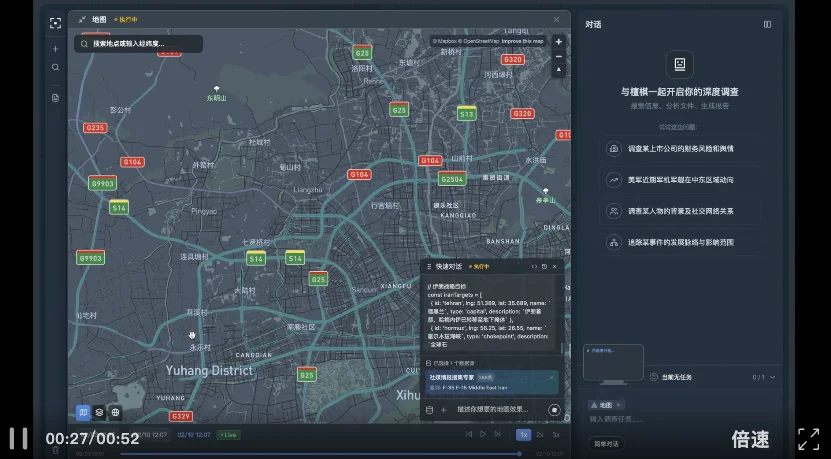This screenshot has width=831, height=459.
Task: Open history in the quick chat panel
Action: click(545, 267)
